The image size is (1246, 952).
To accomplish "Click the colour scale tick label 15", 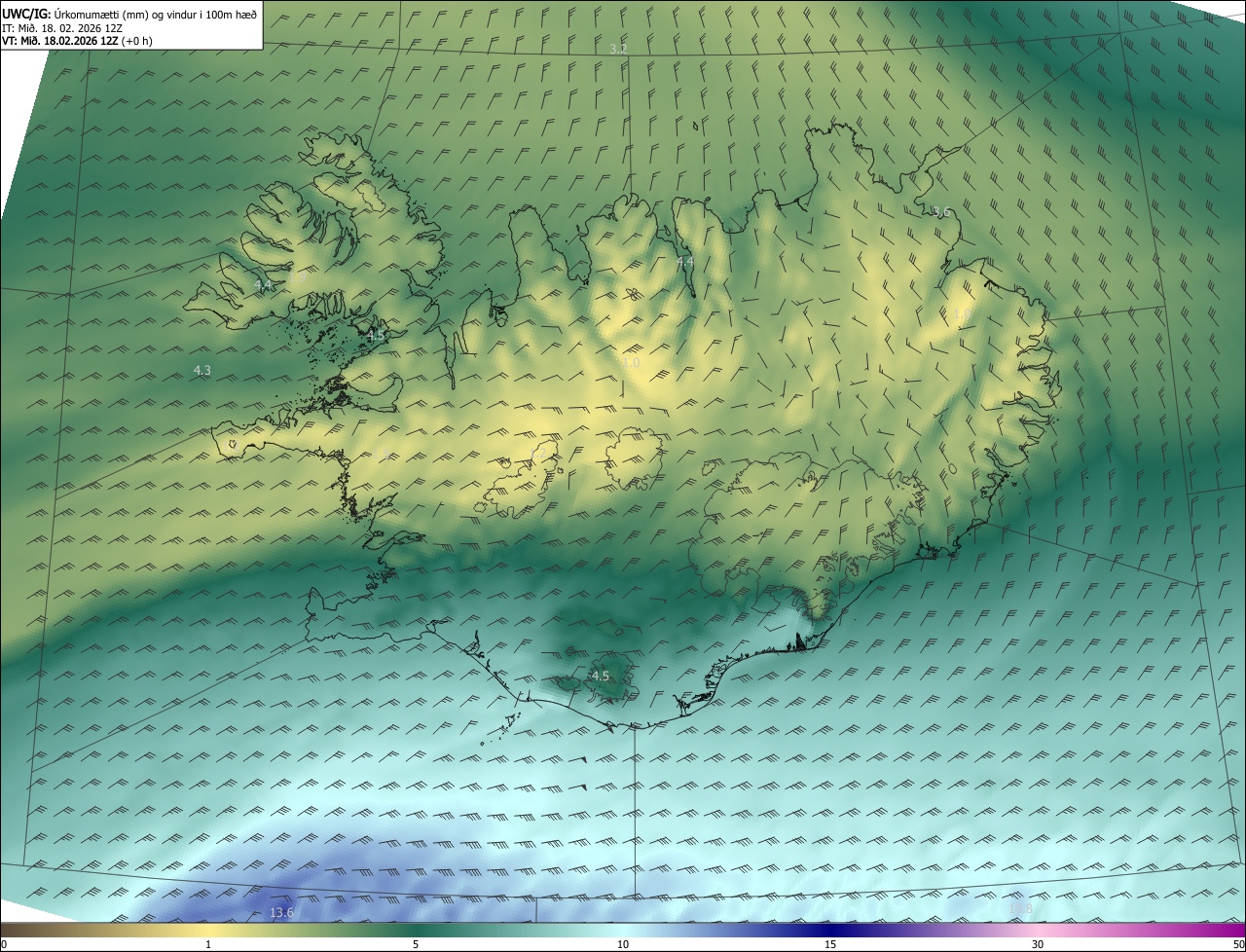I will [x=830, y=944].
